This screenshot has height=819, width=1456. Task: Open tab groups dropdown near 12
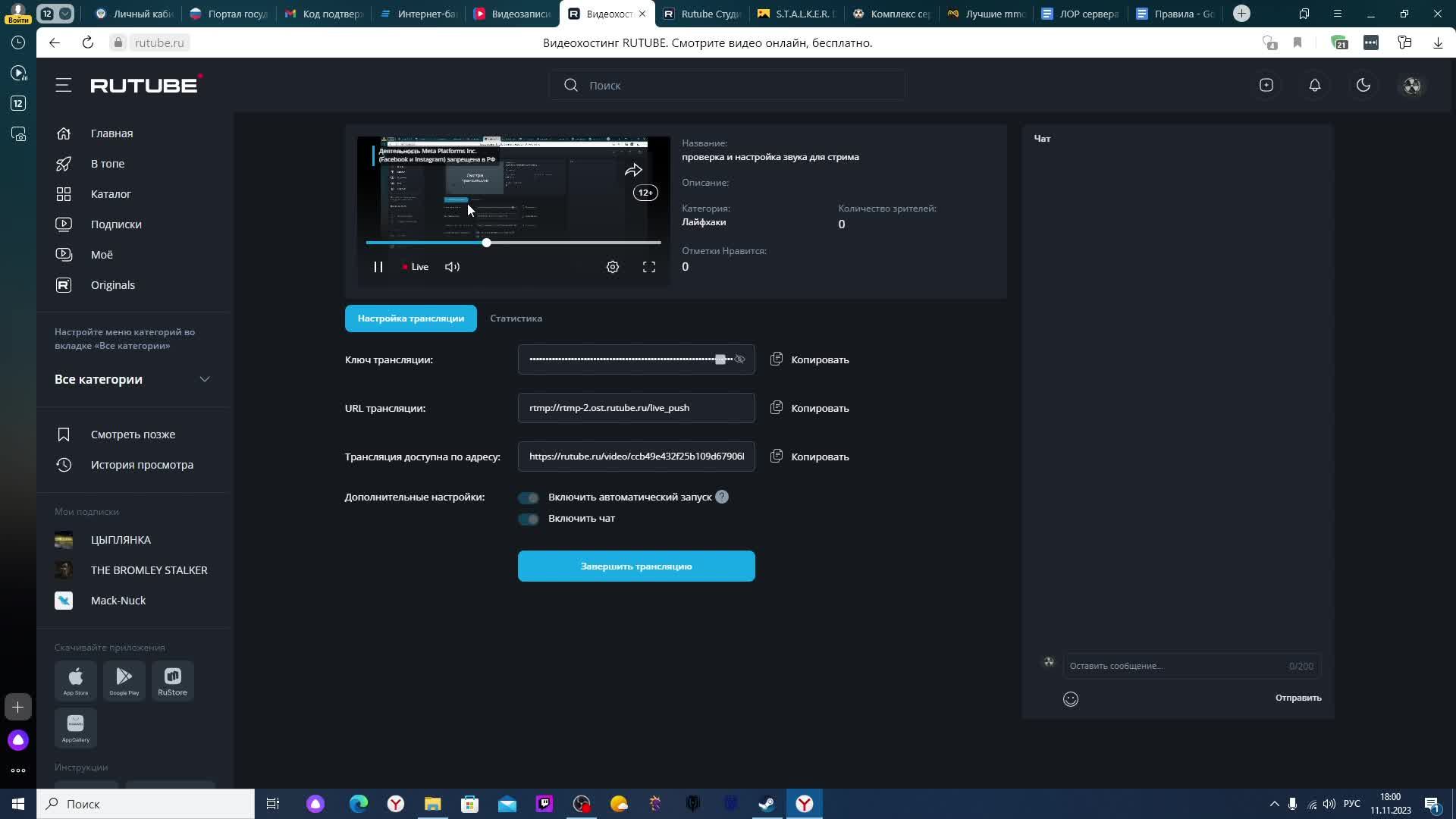tap(66, 14)
